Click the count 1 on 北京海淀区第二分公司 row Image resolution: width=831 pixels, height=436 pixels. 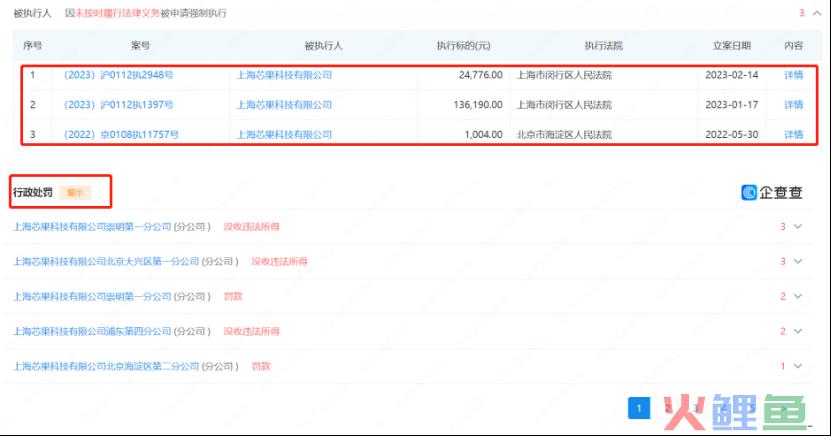click(783, 366)
